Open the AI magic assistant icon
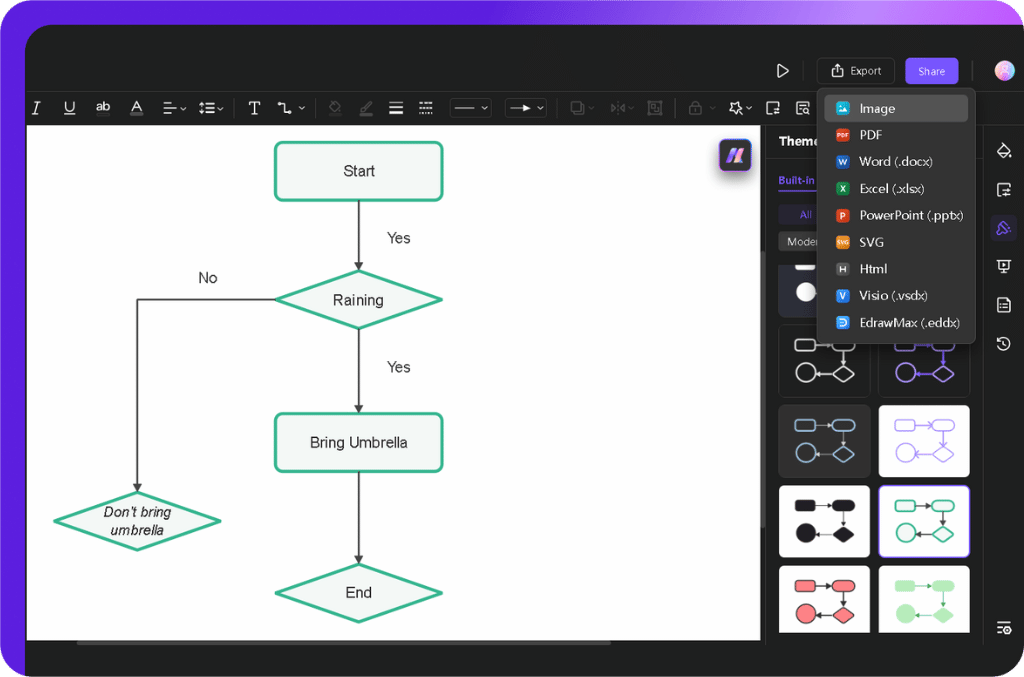 [x=737, y=107]
